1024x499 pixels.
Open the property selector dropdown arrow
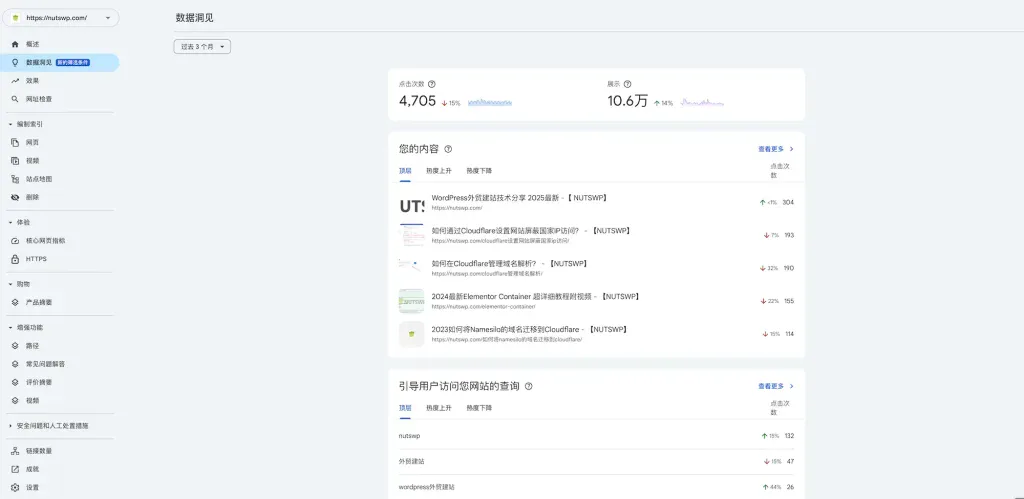click(108, 18)
